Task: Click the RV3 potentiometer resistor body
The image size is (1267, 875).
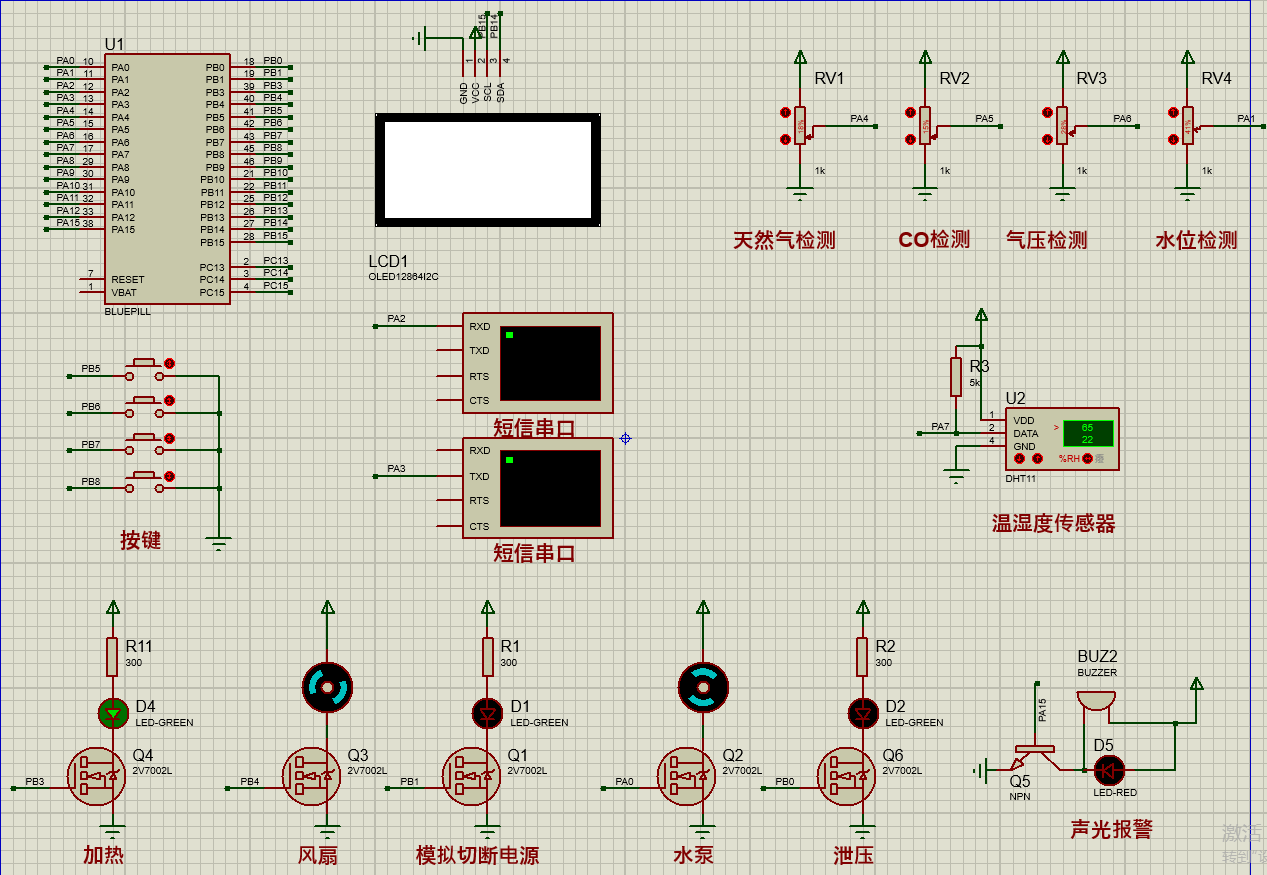Action: coord(1062,125)
